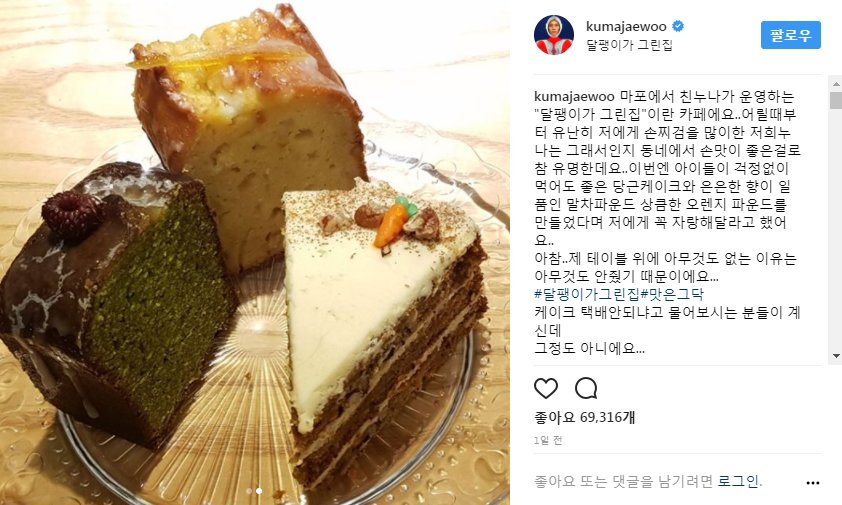Screen dimensions: 842x505
Task: View the 좋아요 69,316개 likes count
Action: pyautogui.click(x=584, y=417)
